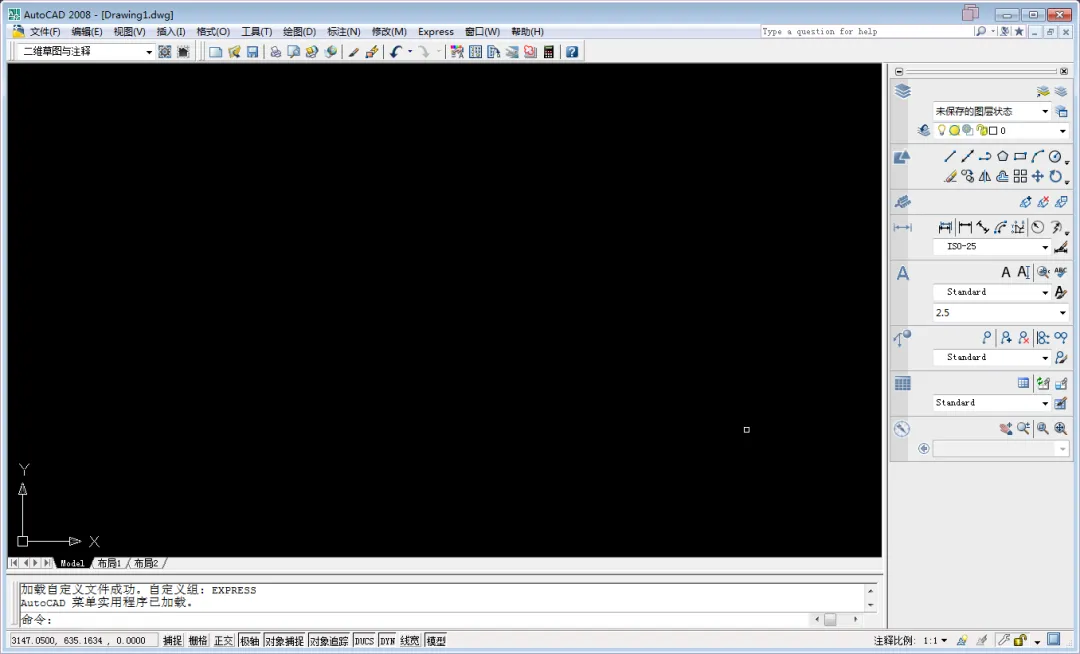Choose the Offset tool
1080x654 pixels.
(1002, 177)
